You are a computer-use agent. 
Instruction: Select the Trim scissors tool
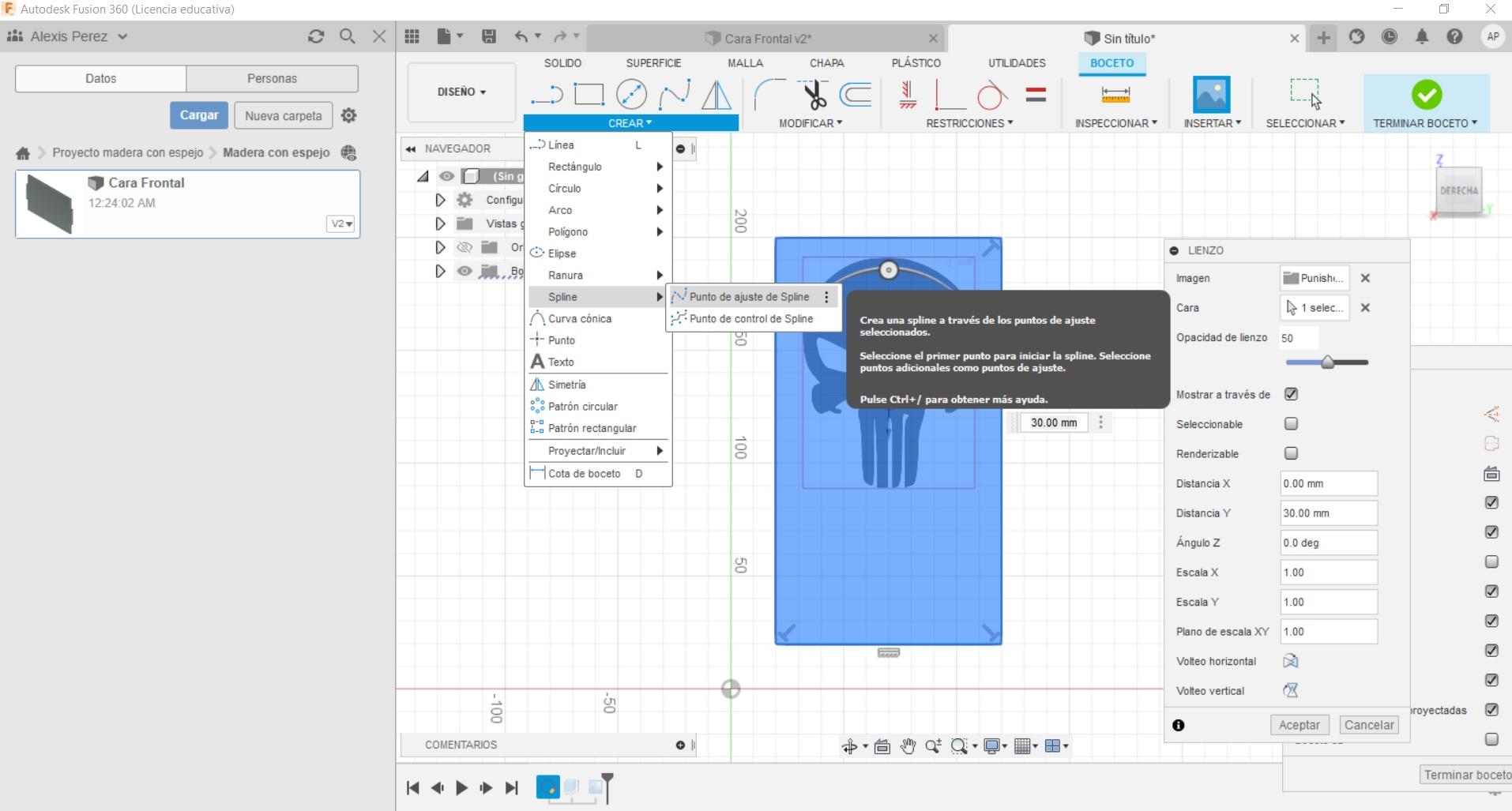(x=813, y=95)
